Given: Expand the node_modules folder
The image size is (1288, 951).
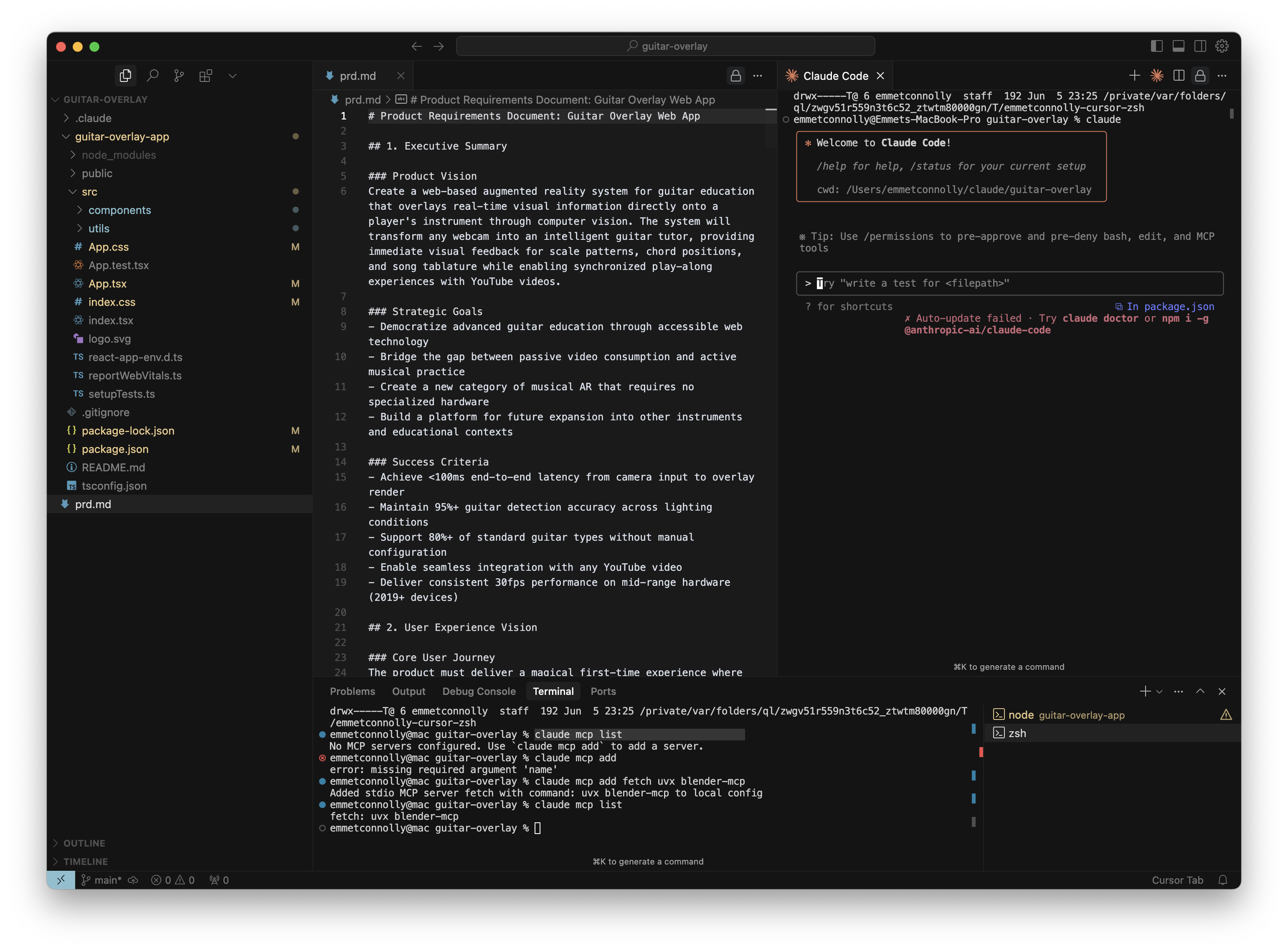Looking at the screenshot, I should click(180, 155).
